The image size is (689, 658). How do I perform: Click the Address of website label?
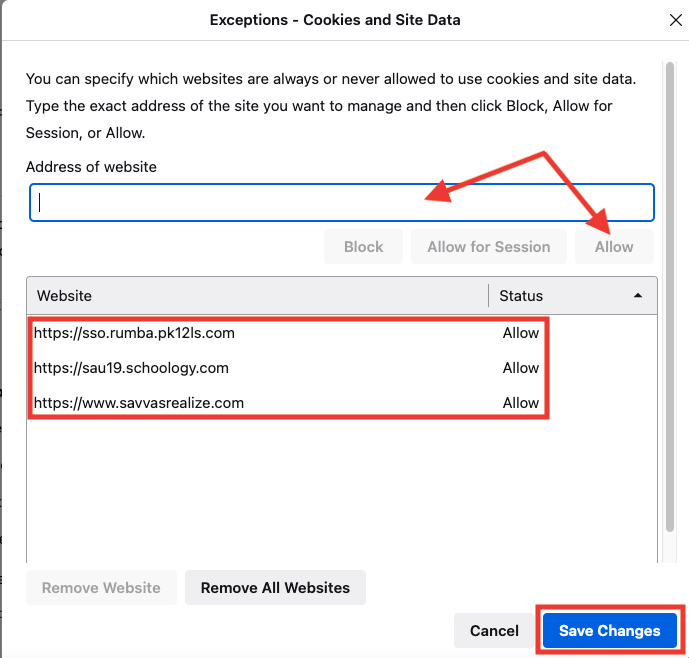91,167
